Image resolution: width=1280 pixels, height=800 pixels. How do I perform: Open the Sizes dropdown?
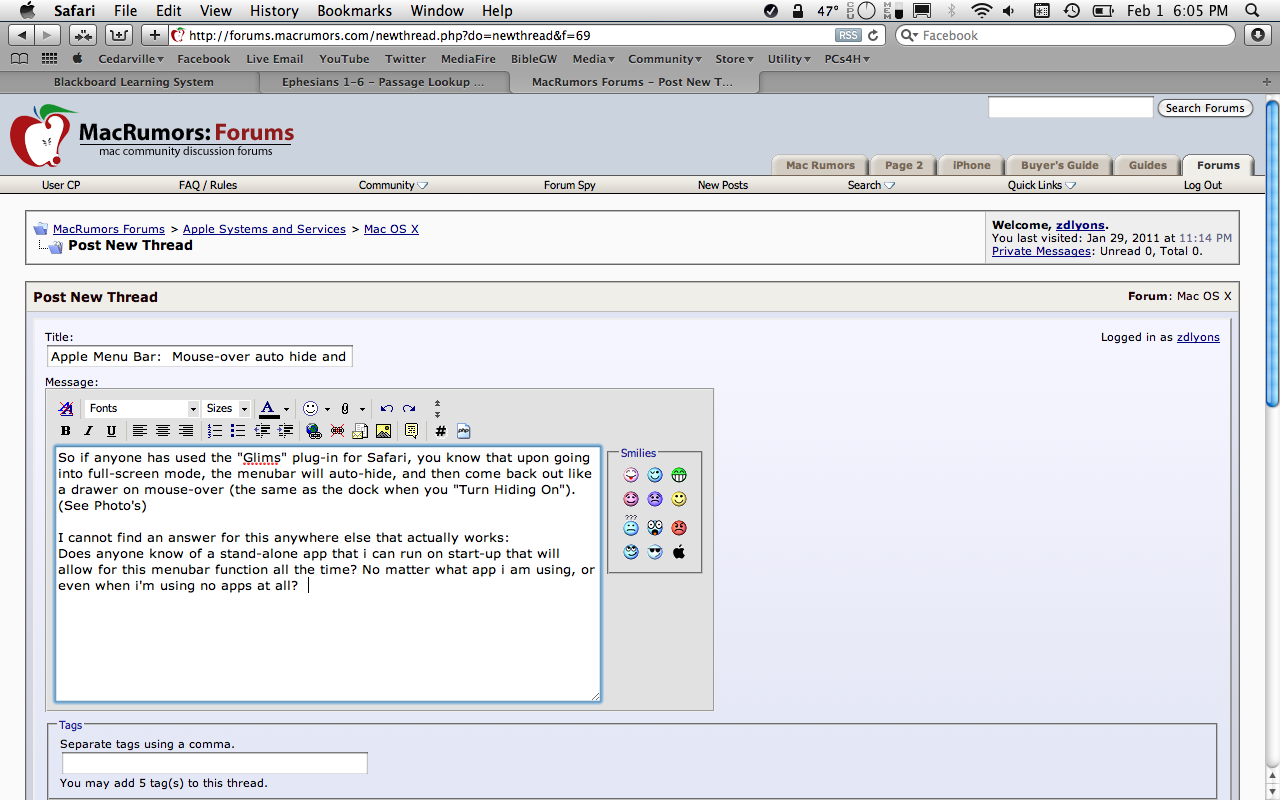click(227, 408)
